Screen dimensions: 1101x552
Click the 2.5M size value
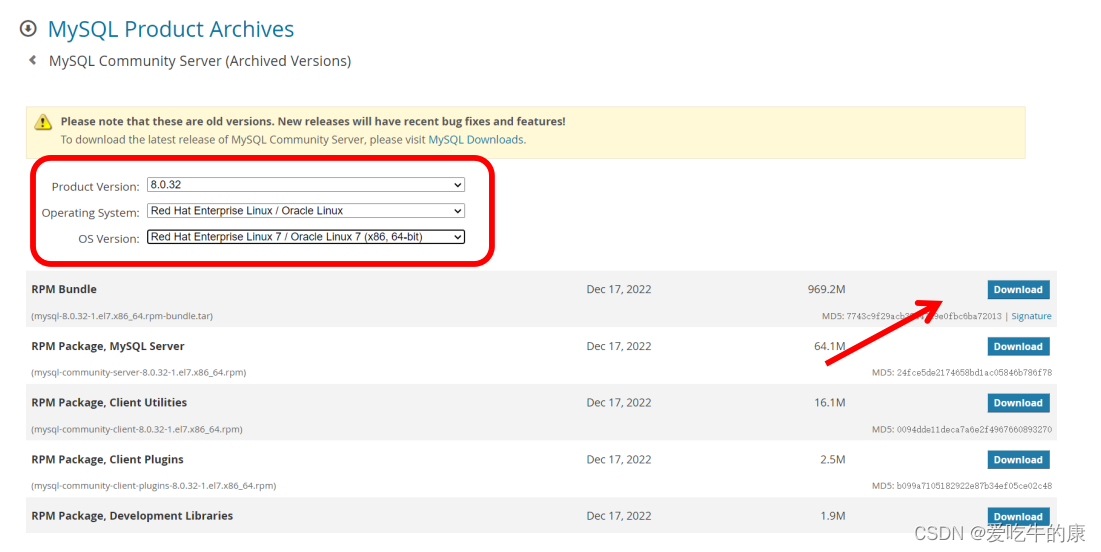pos(832,459)
